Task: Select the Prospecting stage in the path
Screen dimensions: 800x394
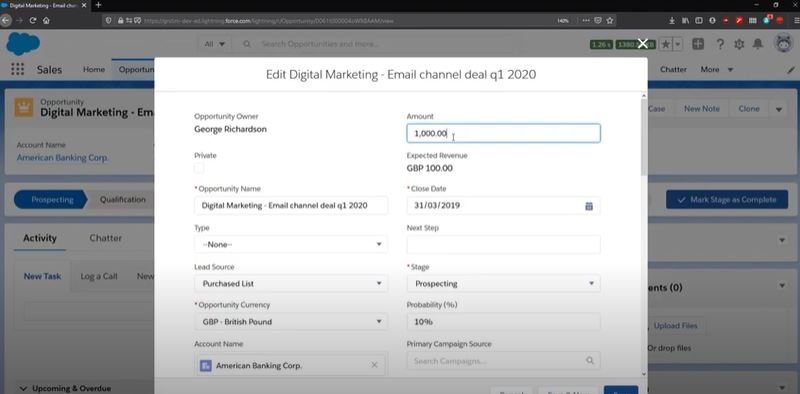Action: (52, 200)
